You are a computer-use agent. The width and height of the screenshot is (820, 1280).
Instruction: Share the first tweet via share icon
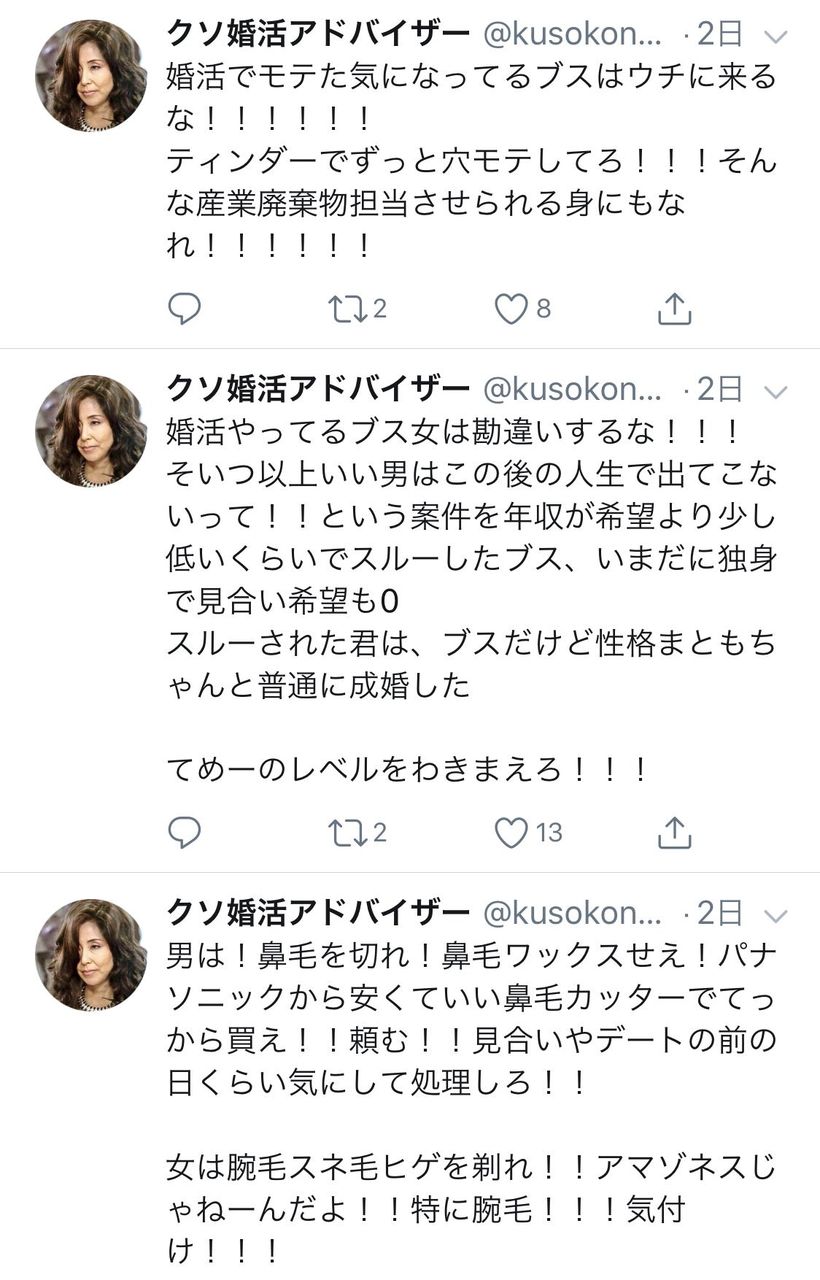(675, 309)
